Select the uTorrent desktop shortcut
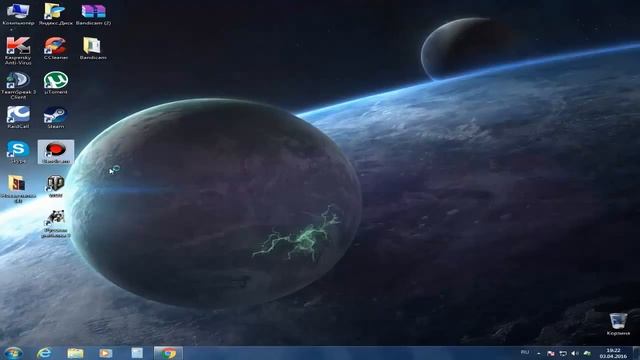The image size is (640, 360). (56, 83)
